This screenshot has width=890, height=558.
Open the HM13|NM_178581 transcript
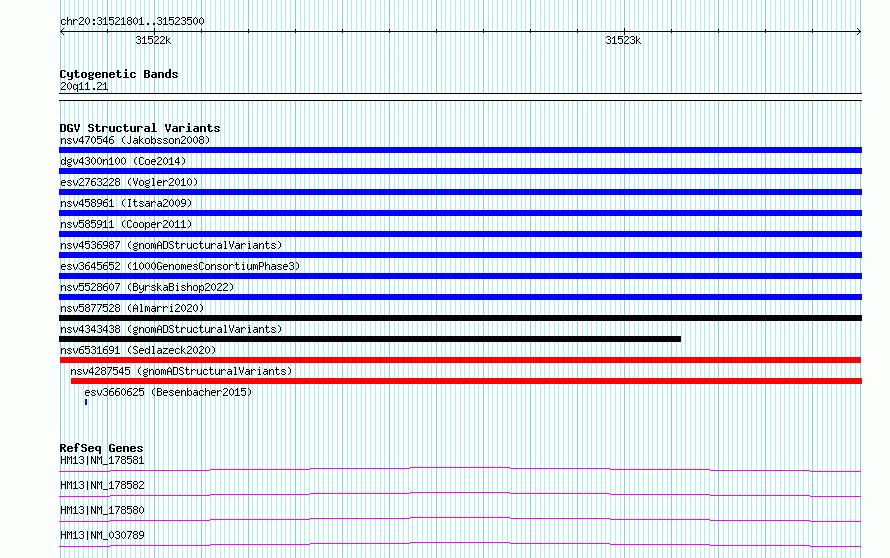click(x=102, y=460)
